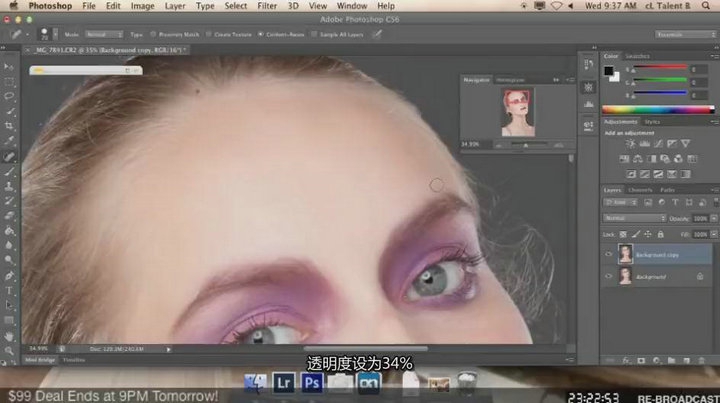720x403 pixels.
Task: Select the Pen tool
Action: (9, 274)
